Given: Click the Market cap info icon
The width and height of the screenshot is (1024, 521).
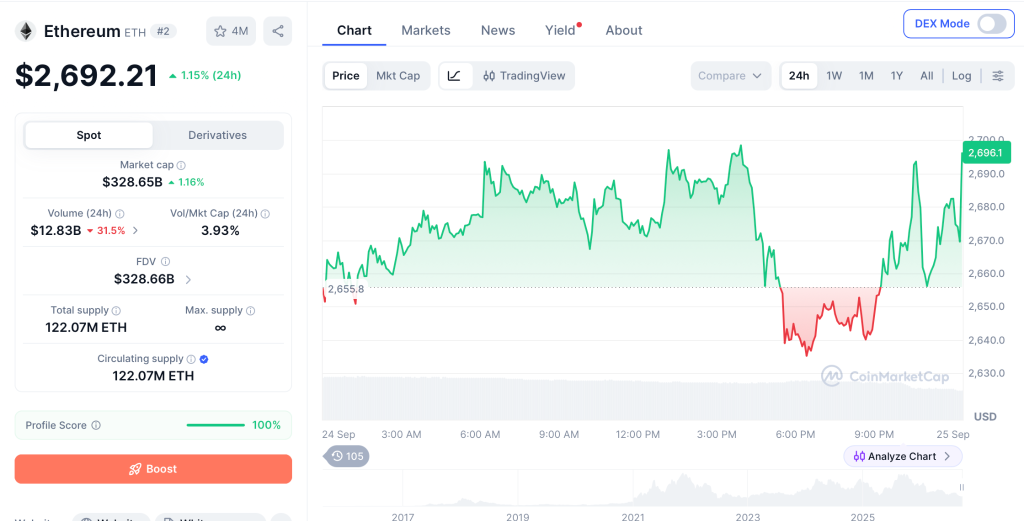Looking at the screenshot, I should point(181,166).
